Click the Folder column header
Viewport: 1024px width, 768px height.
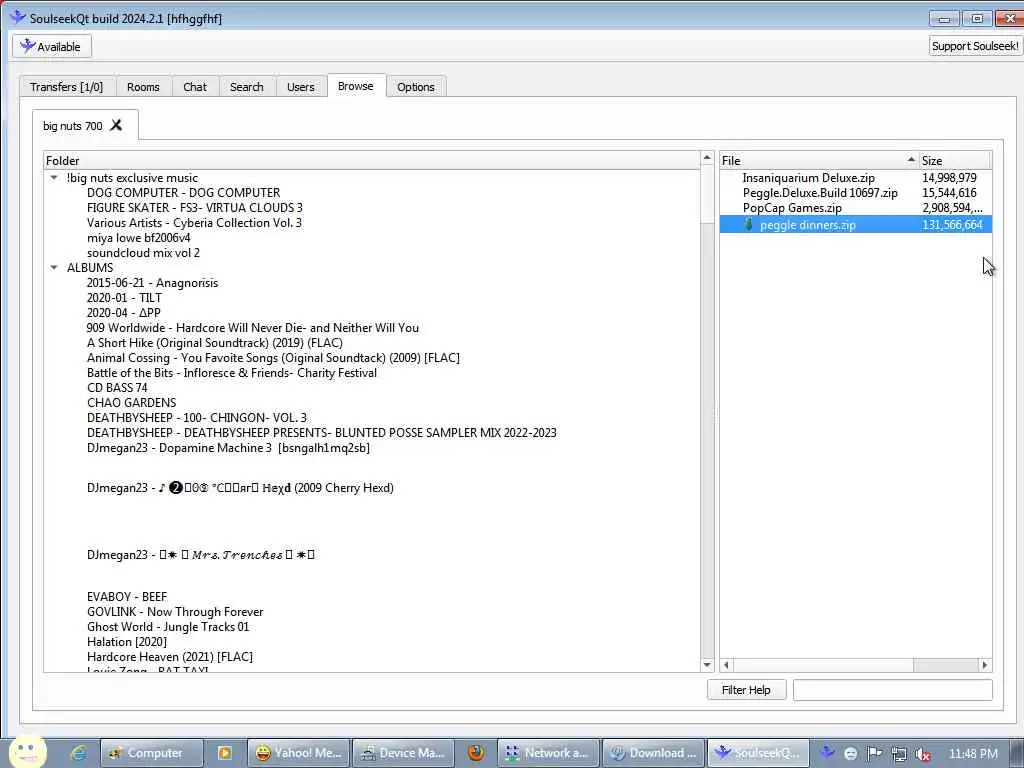372,161
